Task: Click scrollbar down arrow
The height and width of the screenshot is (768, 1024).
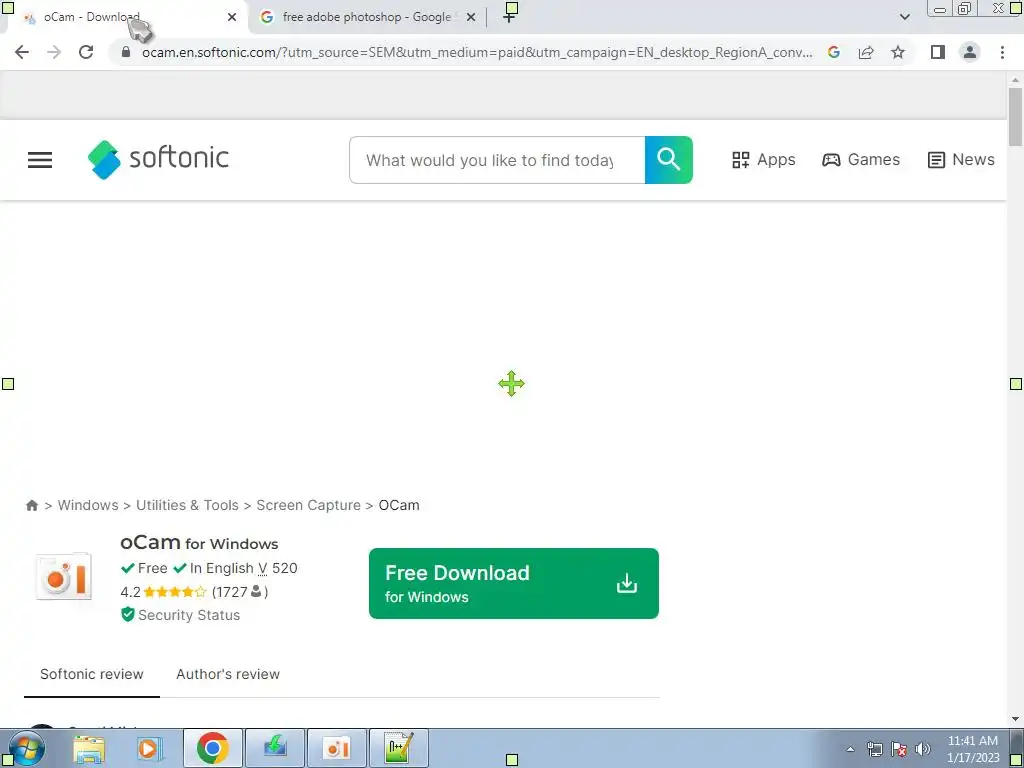Action: click(x=1015, y=719)
